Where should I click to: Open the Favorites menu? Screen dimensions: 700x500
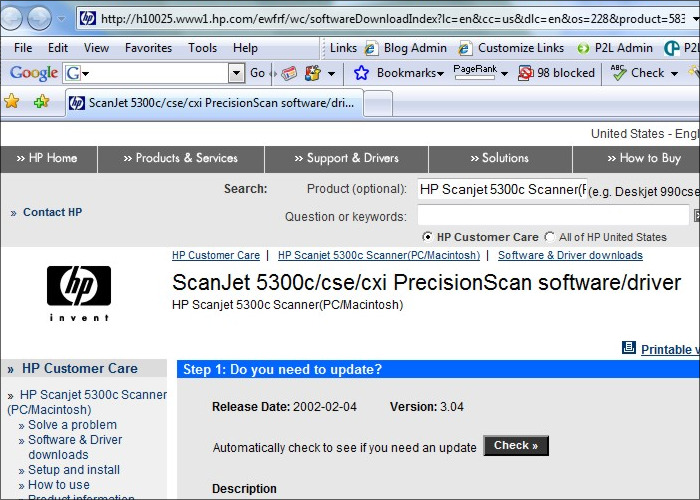[148, 47]
